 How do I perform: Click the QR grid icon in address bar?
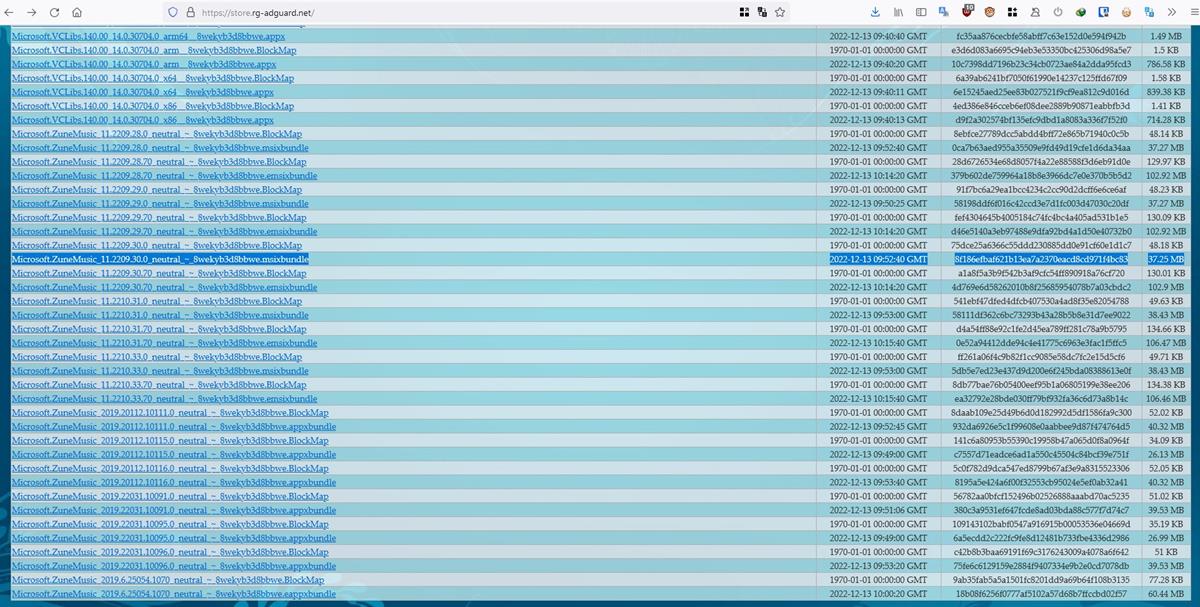744,12
